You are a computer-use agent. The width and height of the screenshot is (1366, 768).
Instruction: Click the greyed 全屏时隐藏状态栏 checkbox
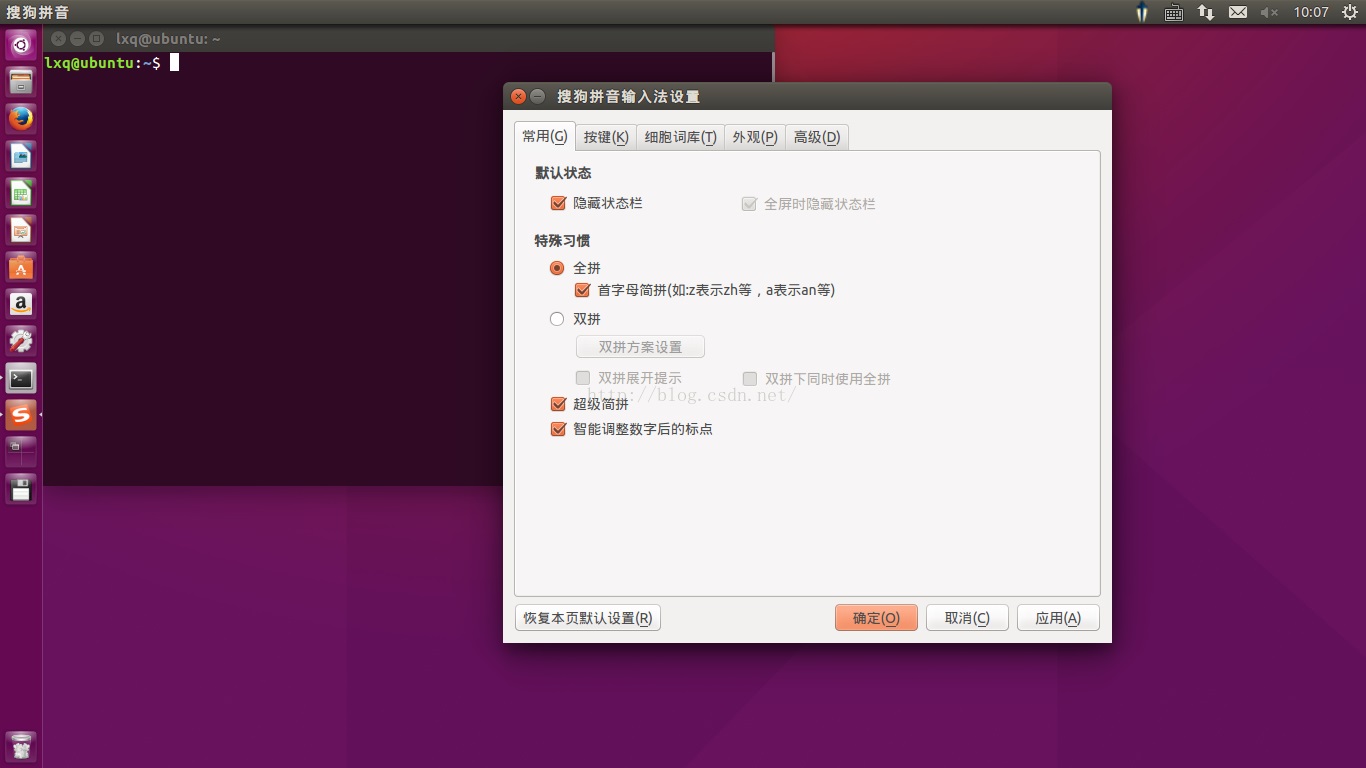coord(749,203)
